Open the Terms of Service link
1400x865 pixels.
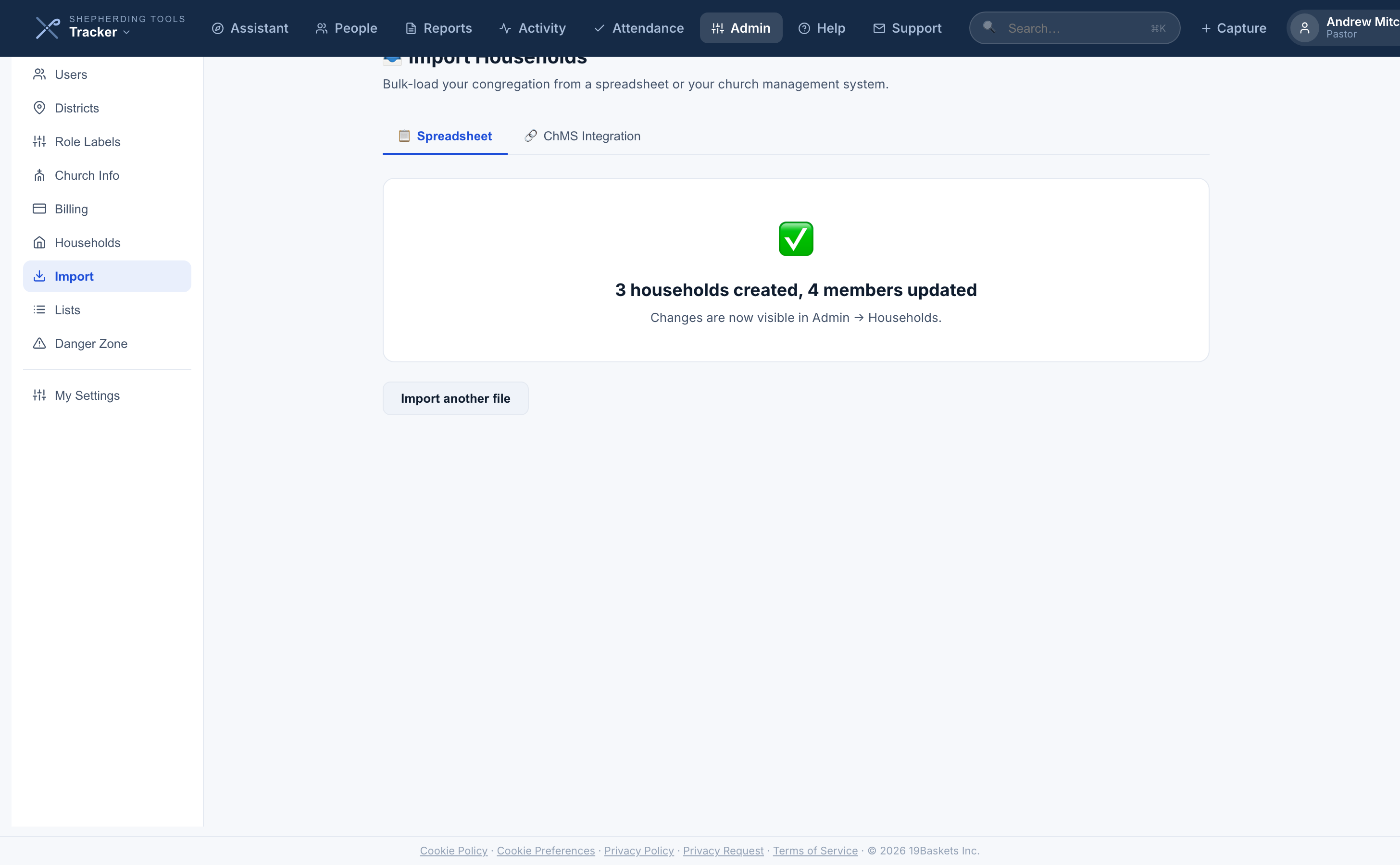[x=815, y=851]
